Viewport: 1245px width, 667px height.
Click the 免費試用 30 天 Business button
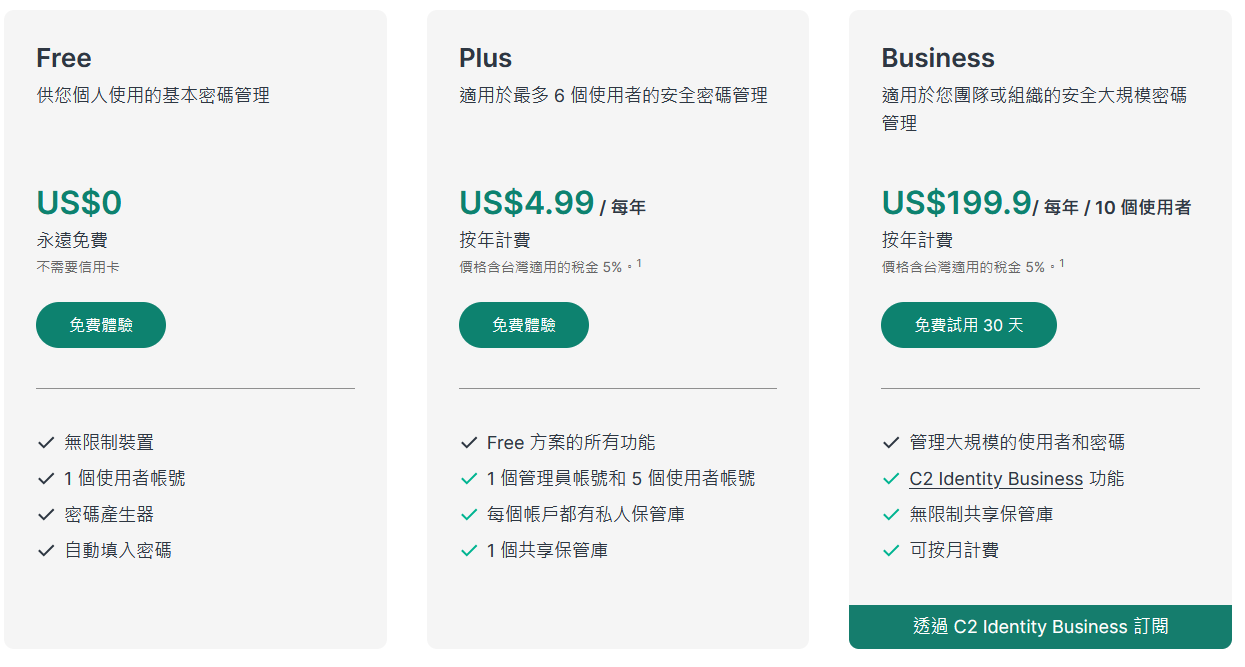pos(969,325)
